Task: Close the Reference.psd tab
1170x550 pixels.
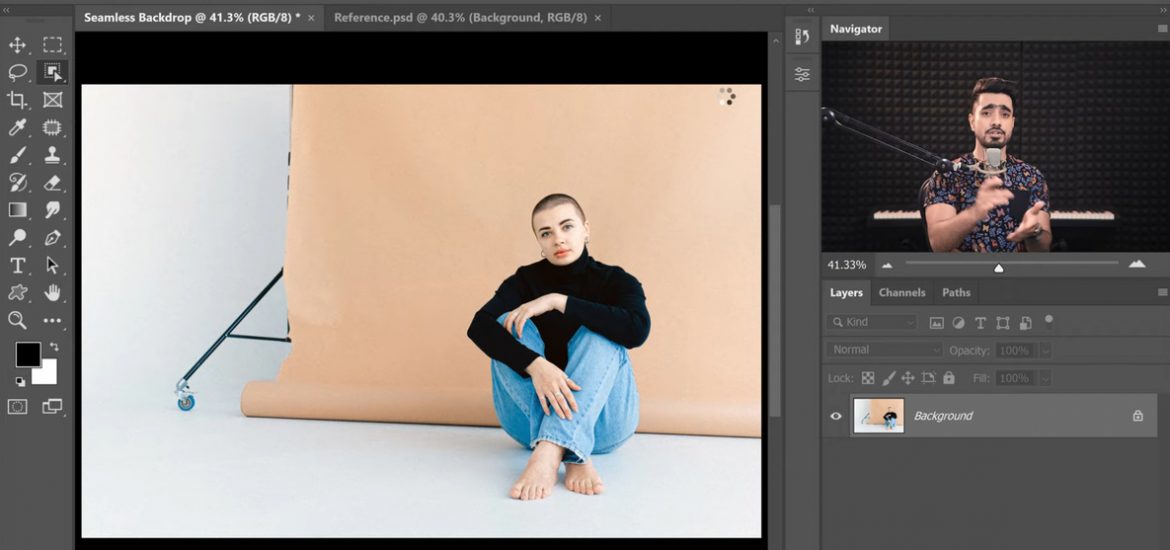Action: [598, 18]
